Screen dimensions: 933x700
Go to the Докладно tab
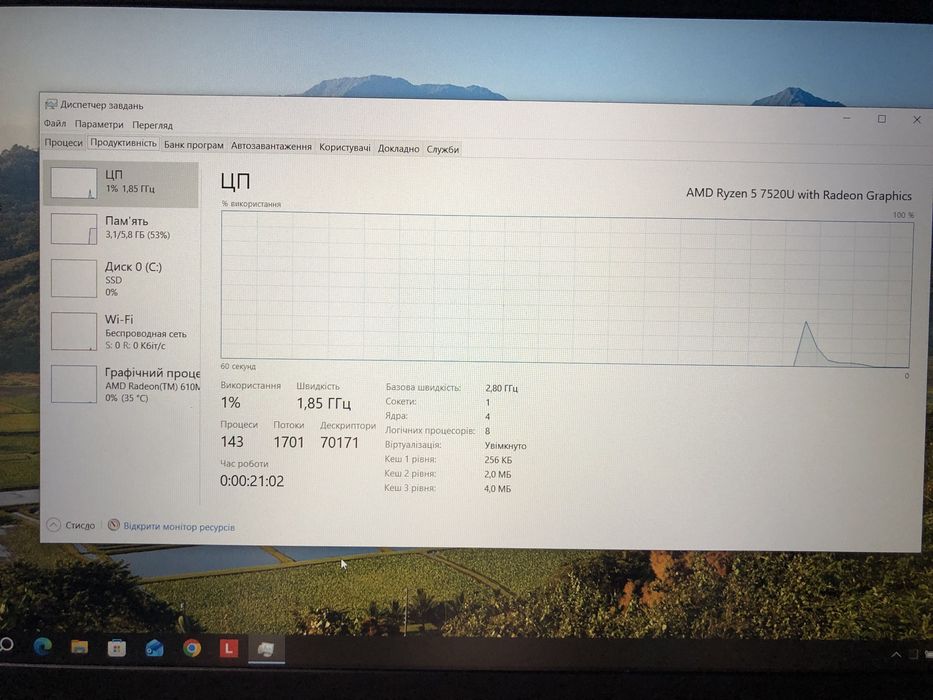pos(398,148)
